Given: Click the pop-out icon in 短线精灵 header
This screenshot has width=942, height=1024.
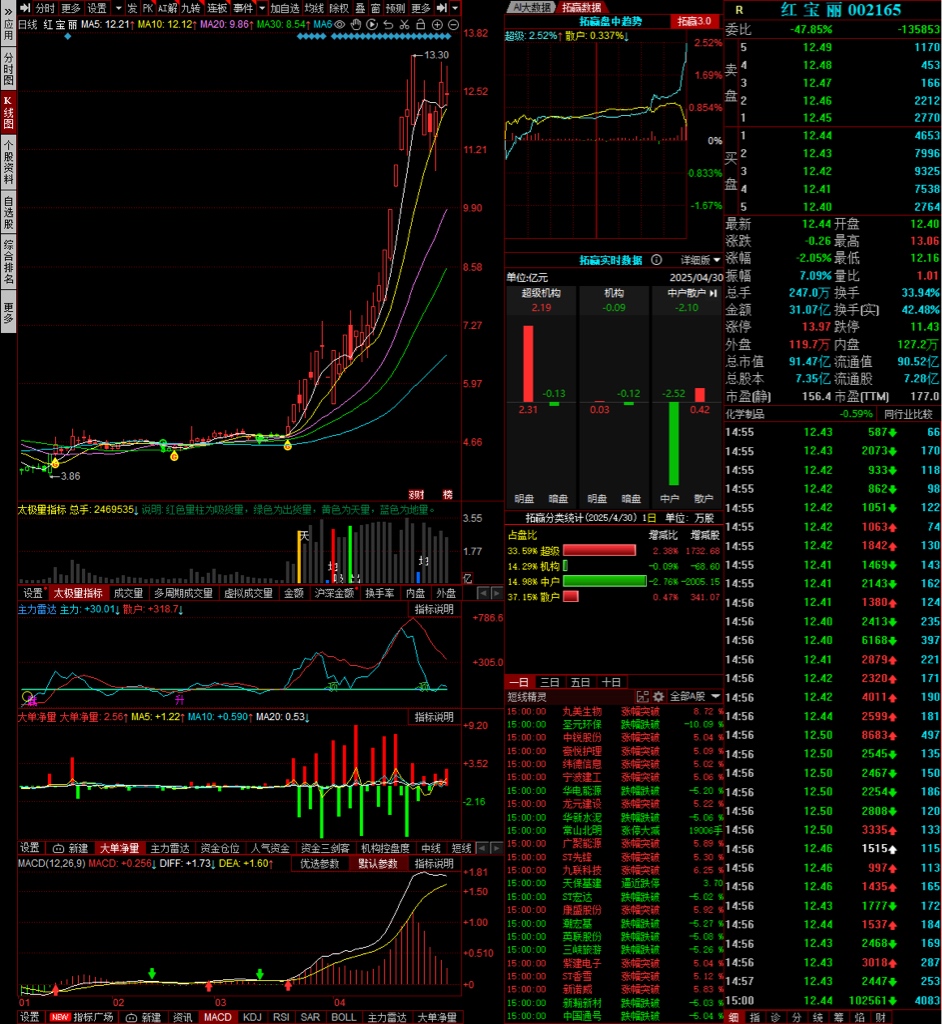Looking at the screenshot, I should [x=642, y=697].
